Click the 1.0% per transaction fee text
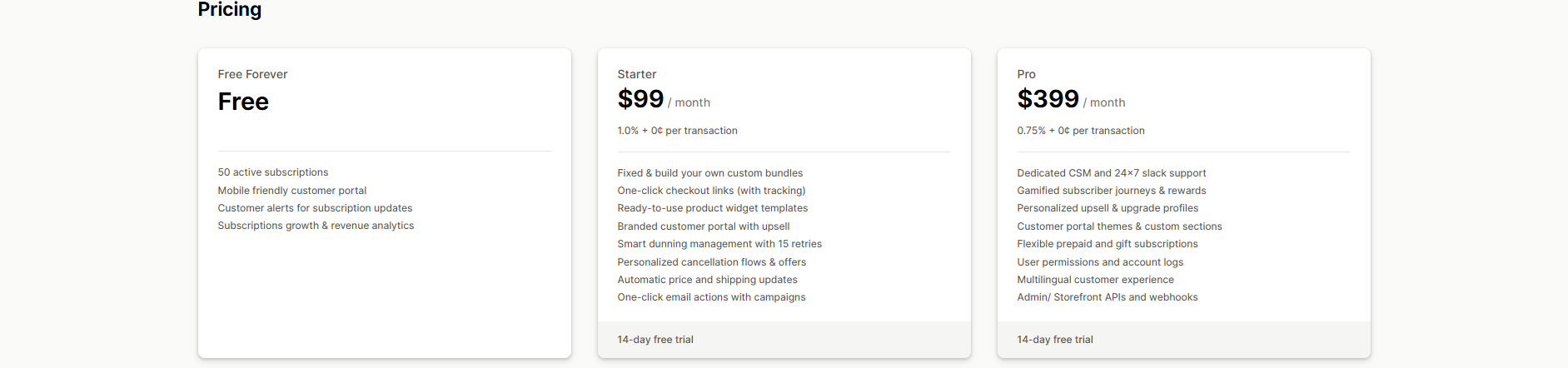 tap(677, 131)
